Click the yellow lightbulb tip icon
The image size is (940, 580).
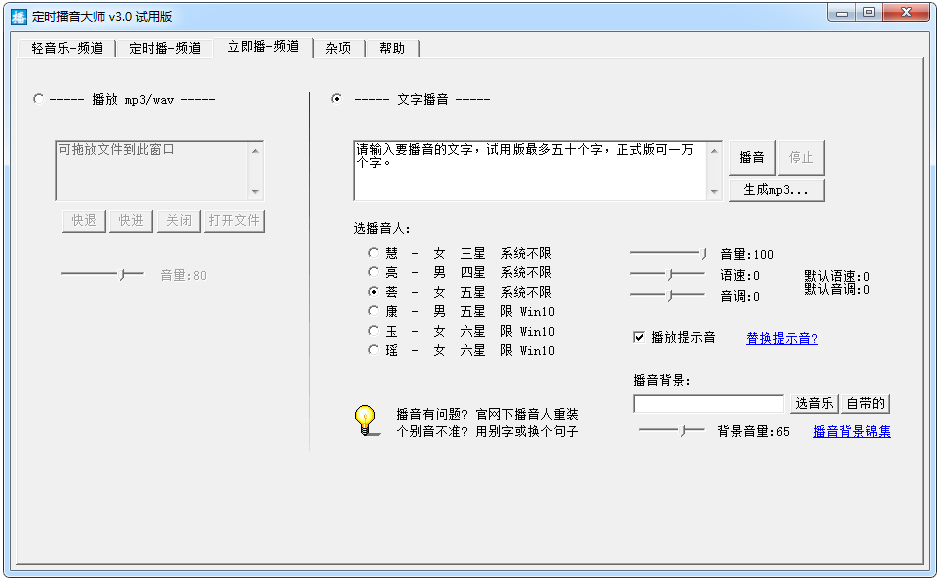(365, 420)
